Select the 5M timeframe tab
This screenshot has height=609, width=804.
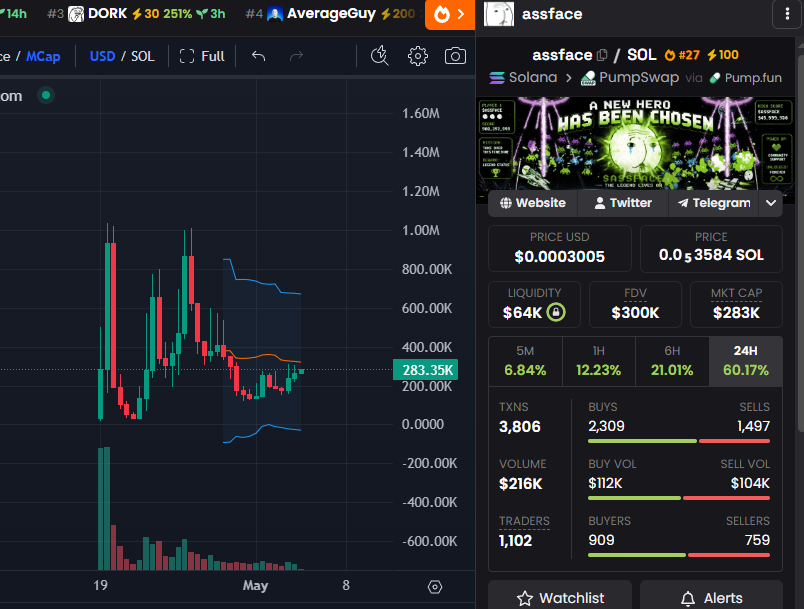coord(525,361)
